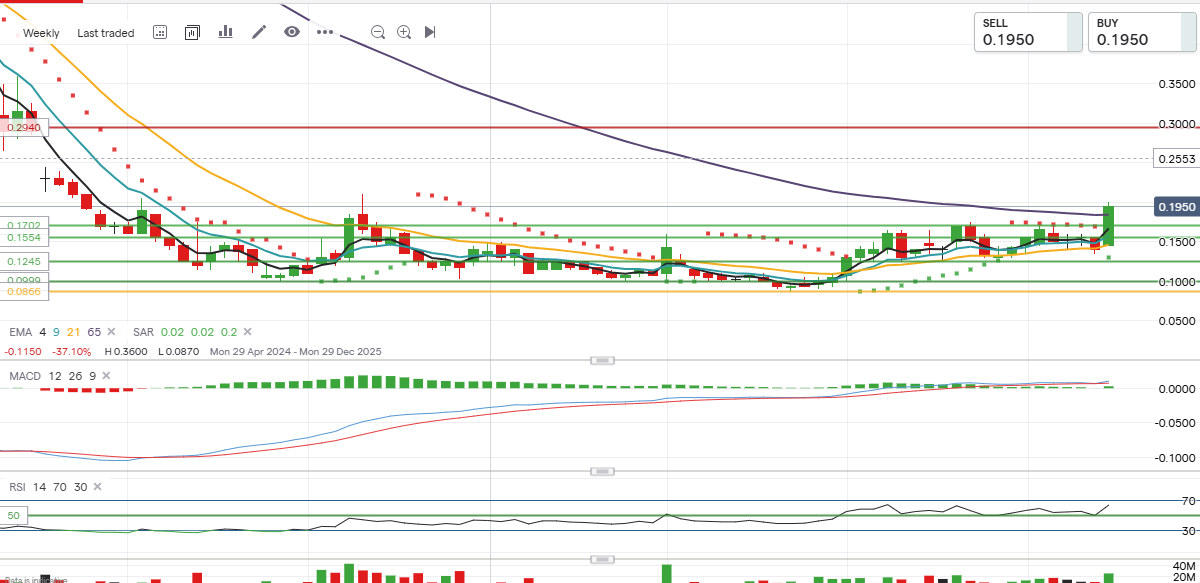The height and width of the screenshot is (583, 1200).
Task: Click the 0.2940 price level label
Action: (x=22, y=128)
